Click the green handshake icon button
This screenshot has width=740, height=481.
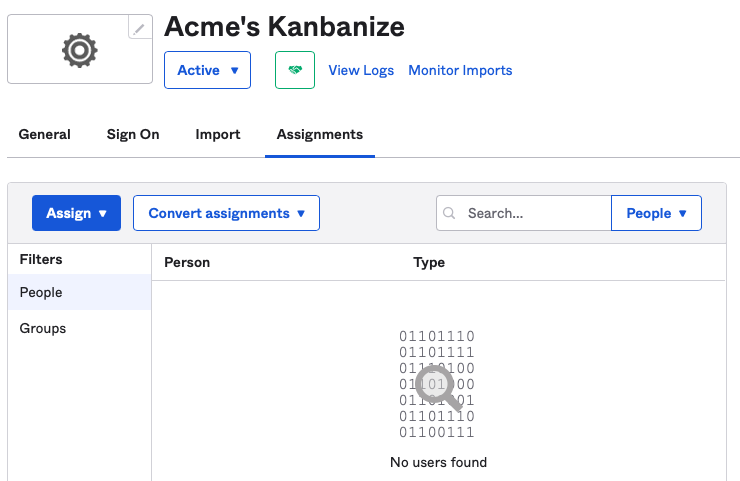[x=295, y=70]
